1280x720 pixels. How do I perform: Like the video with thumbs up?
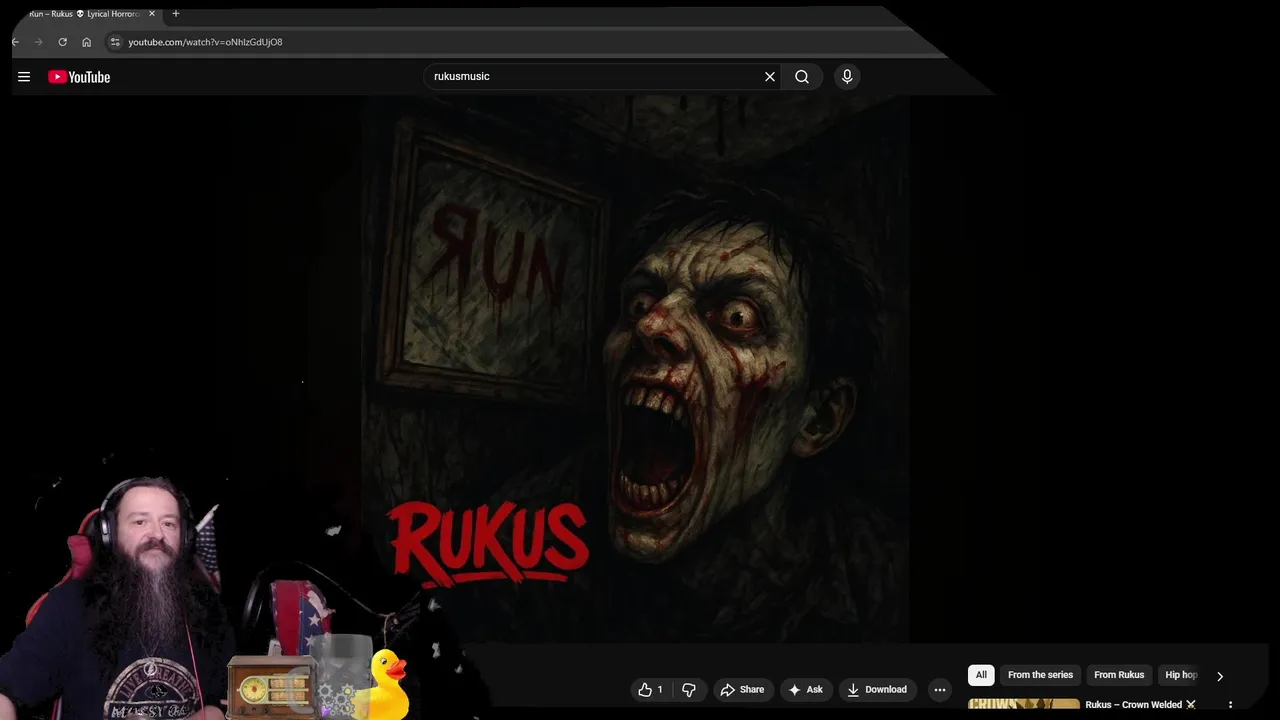coord(650,689)
